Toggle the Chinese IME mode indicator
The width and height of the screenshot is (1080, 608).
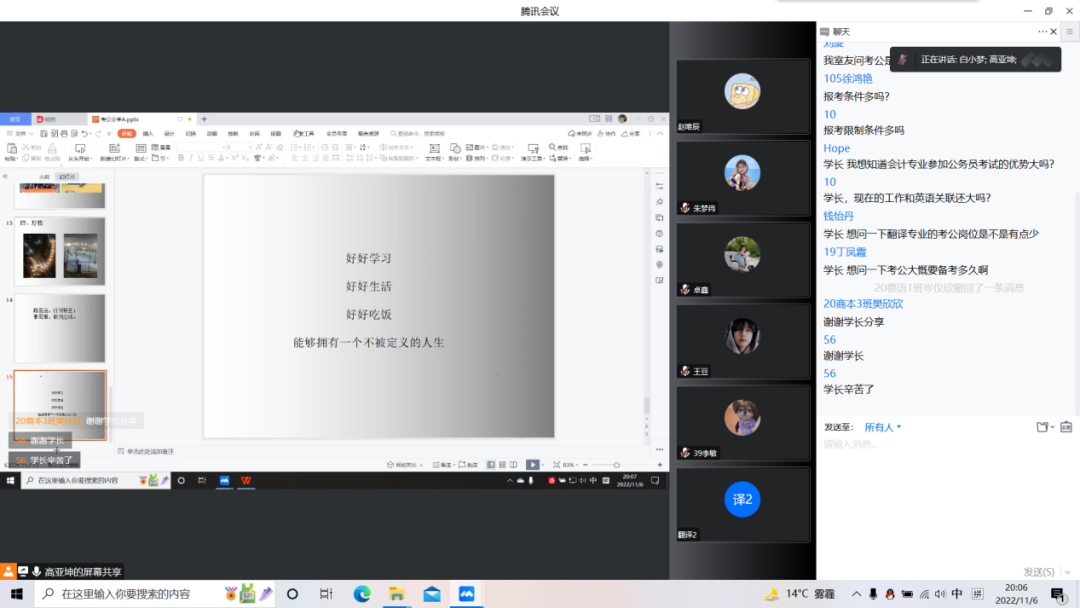click(957, 594)
